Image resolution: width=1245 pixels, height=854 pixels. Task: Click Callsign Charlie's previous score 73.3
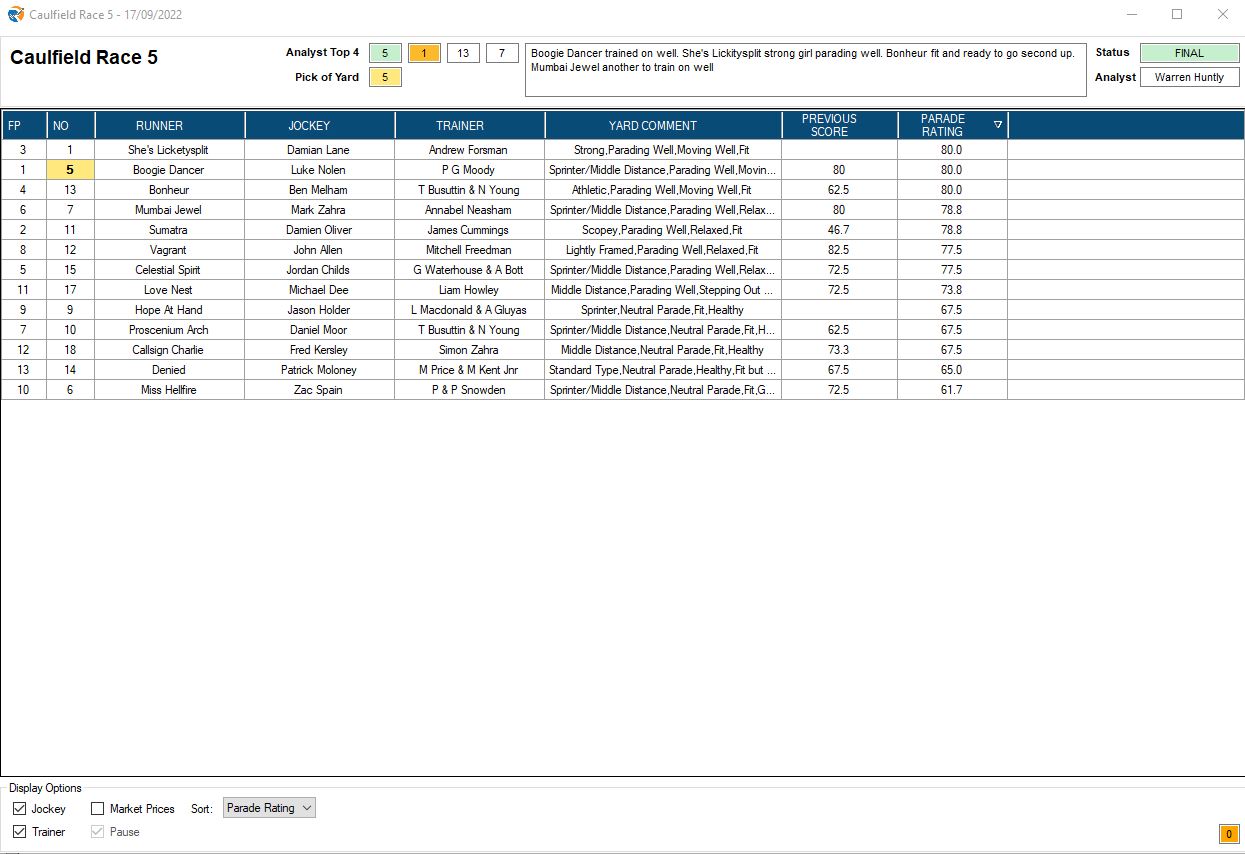(839, 350)
